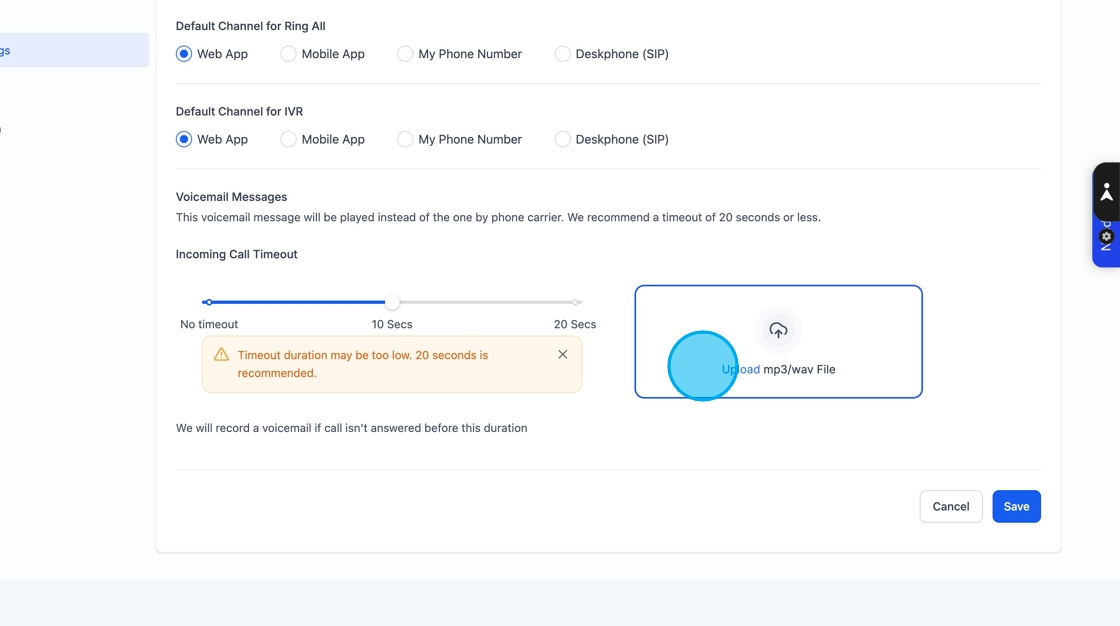Save the voicemail settings
The width and height of the screenshot is (1120, 626).
point(1016,506)
